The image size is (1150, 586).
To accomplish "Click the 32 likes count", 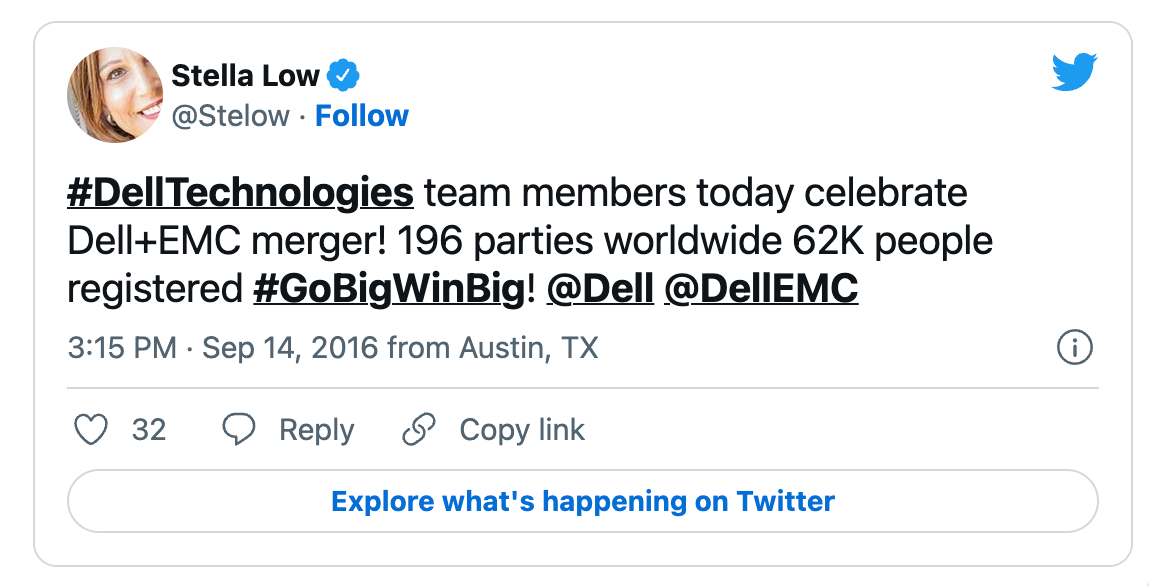I will click(149, 430).
